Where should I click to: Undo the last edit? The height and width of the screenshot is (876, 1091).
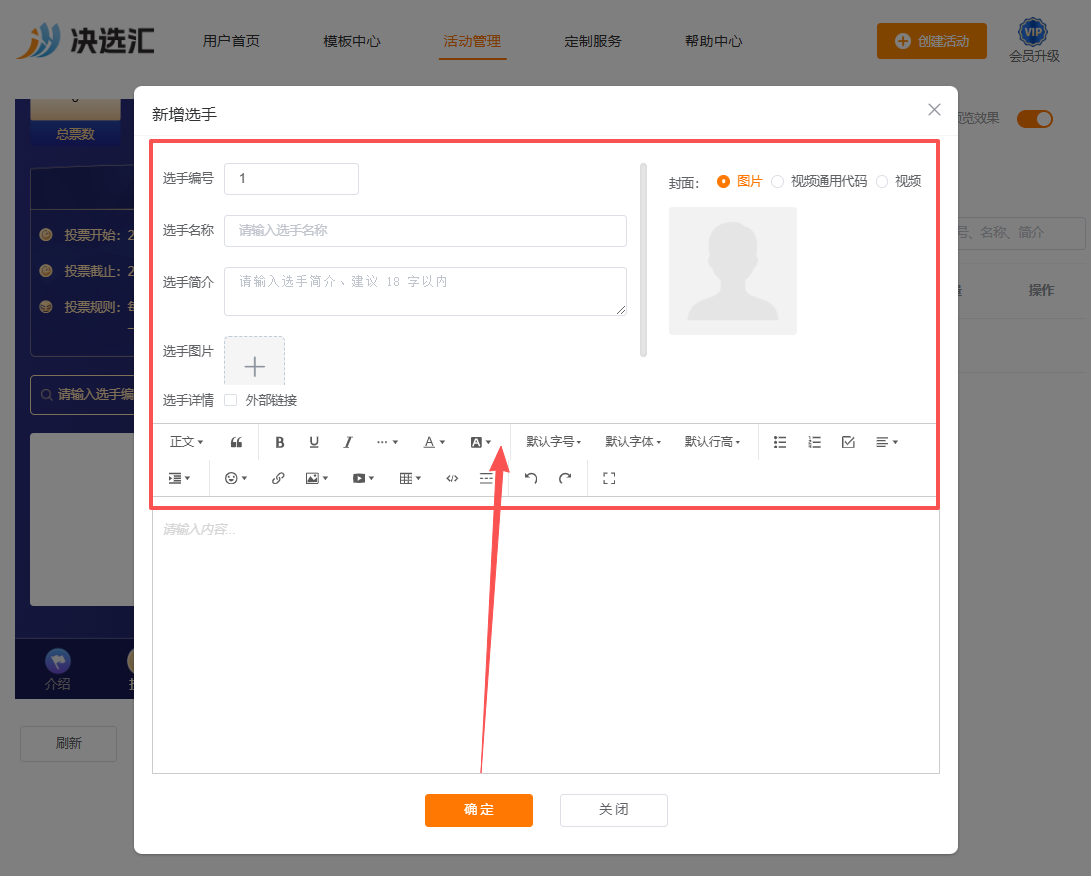click(x=531, y=478)
